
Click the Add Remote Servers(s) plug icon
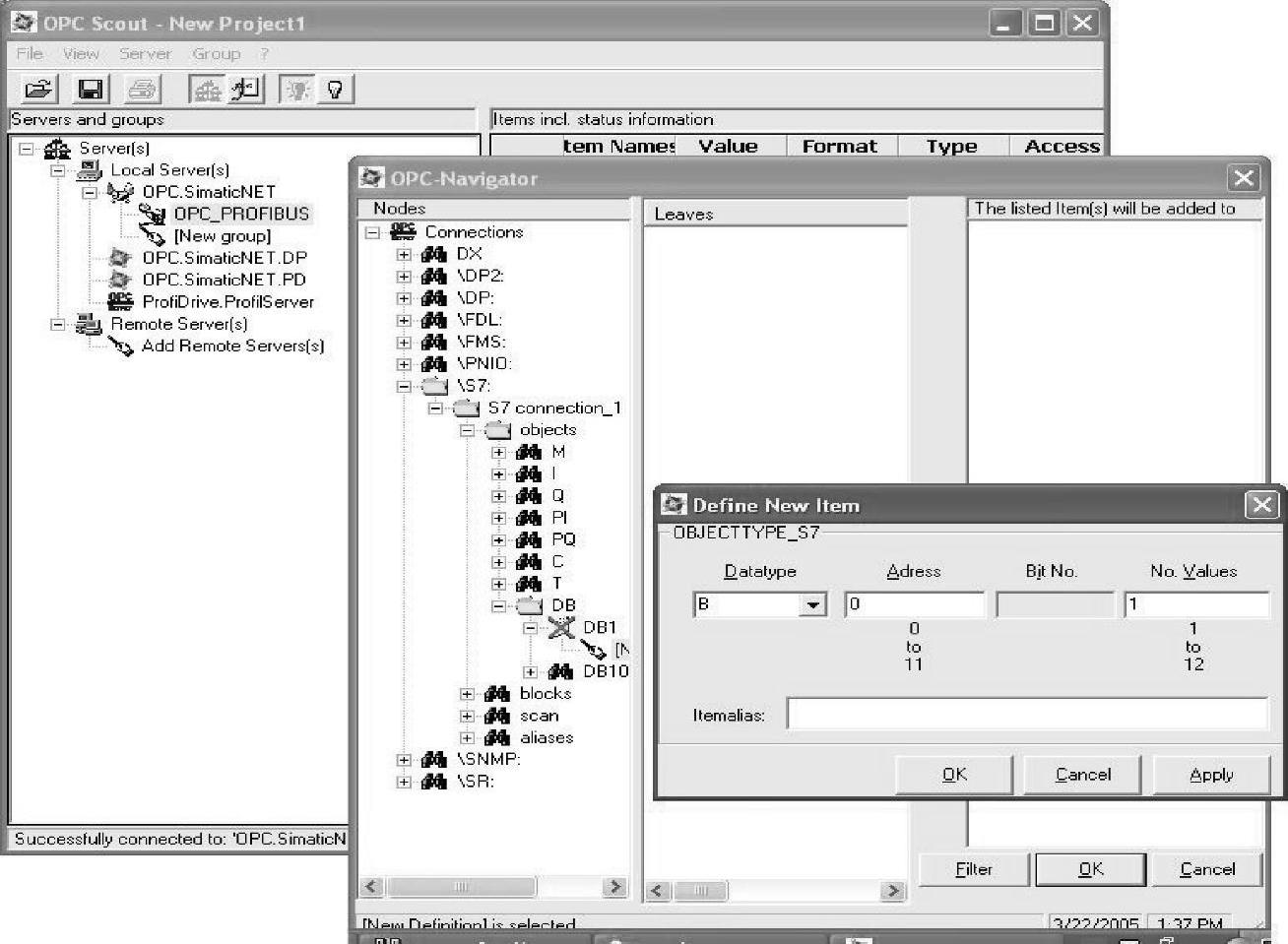point(121,346)
